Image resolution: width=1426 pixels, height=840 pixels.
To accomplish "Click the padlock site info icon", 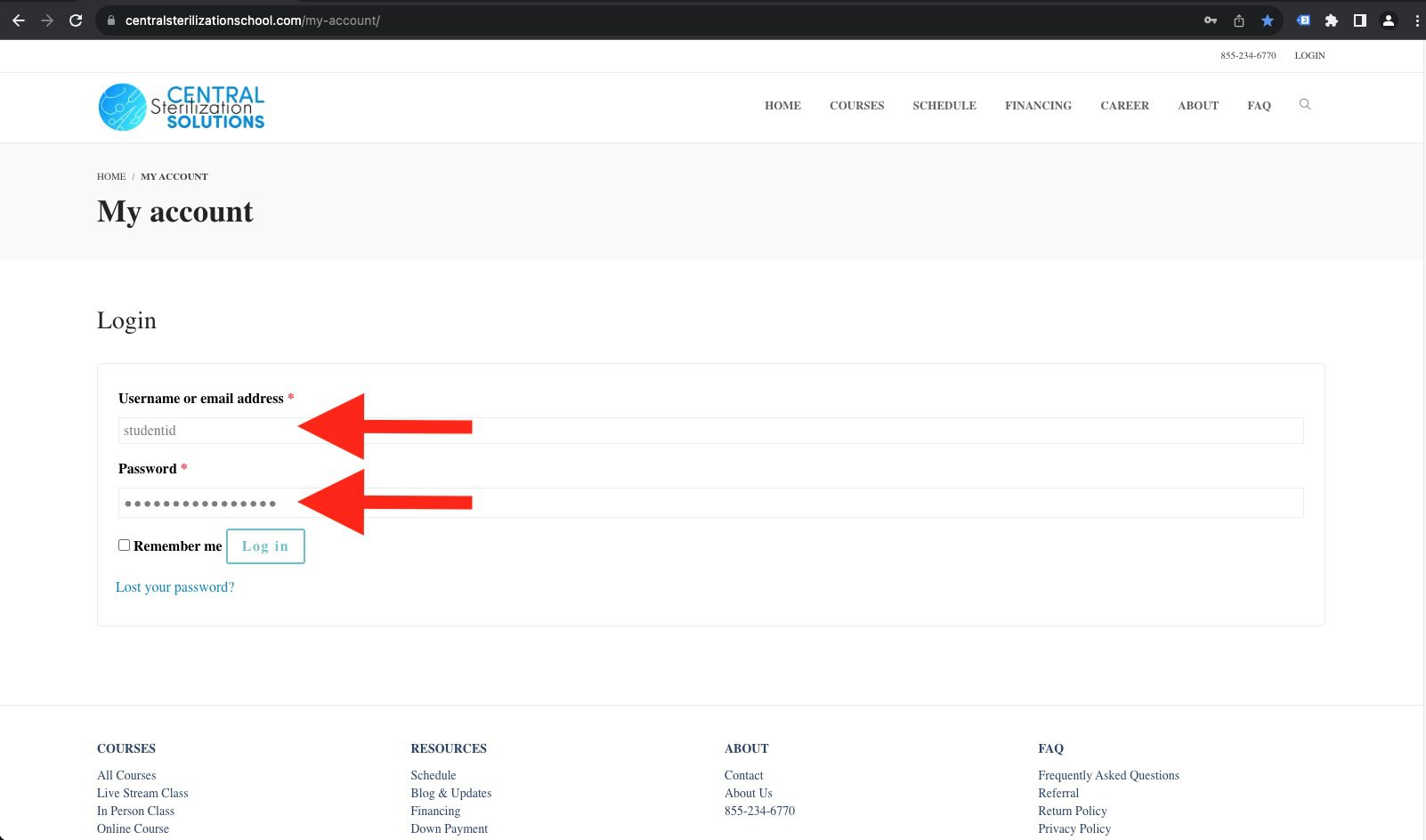I will point(111,20).
